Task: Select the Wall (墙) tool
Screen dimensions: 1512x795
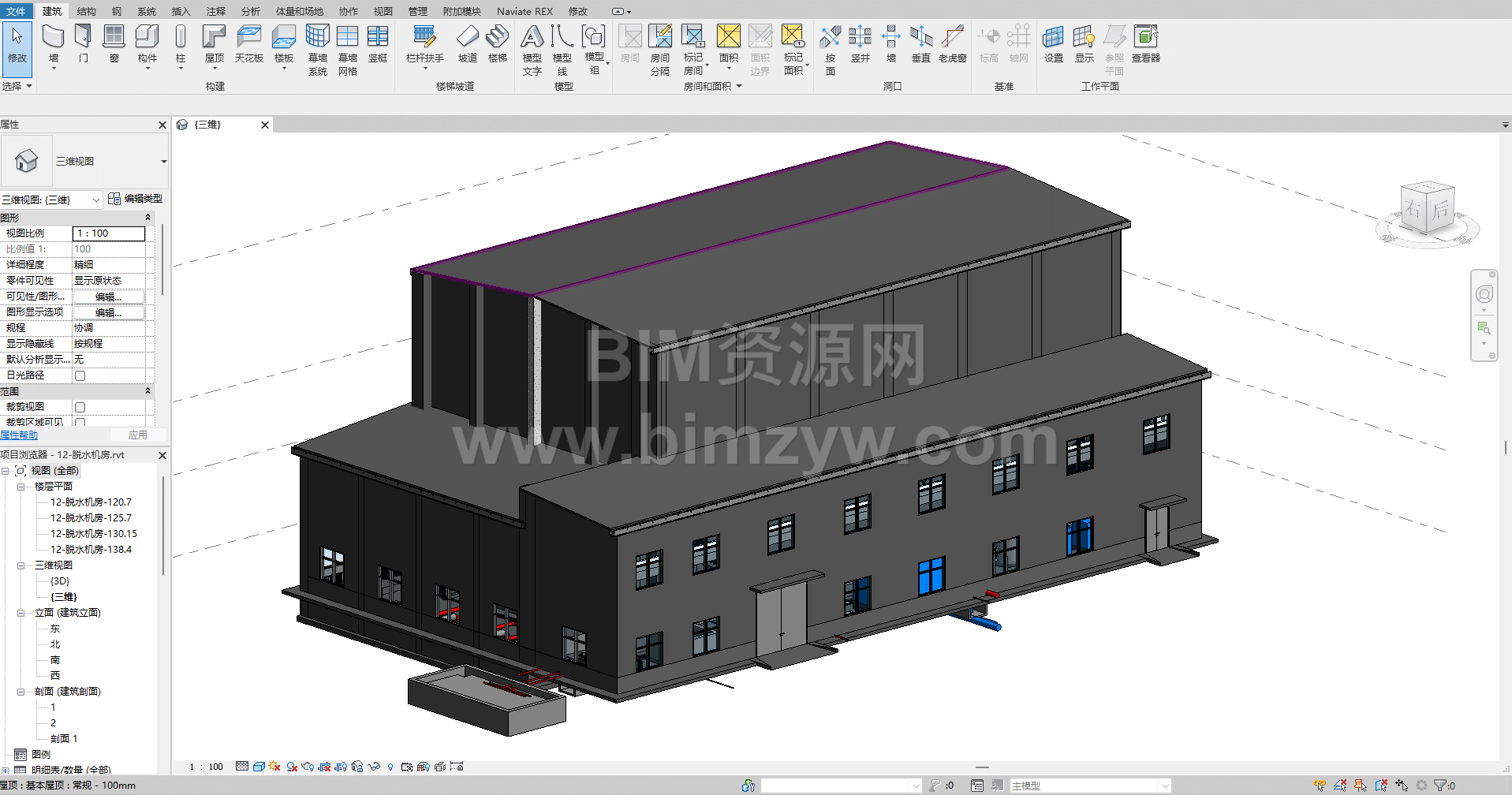Action: coord(53,46)
